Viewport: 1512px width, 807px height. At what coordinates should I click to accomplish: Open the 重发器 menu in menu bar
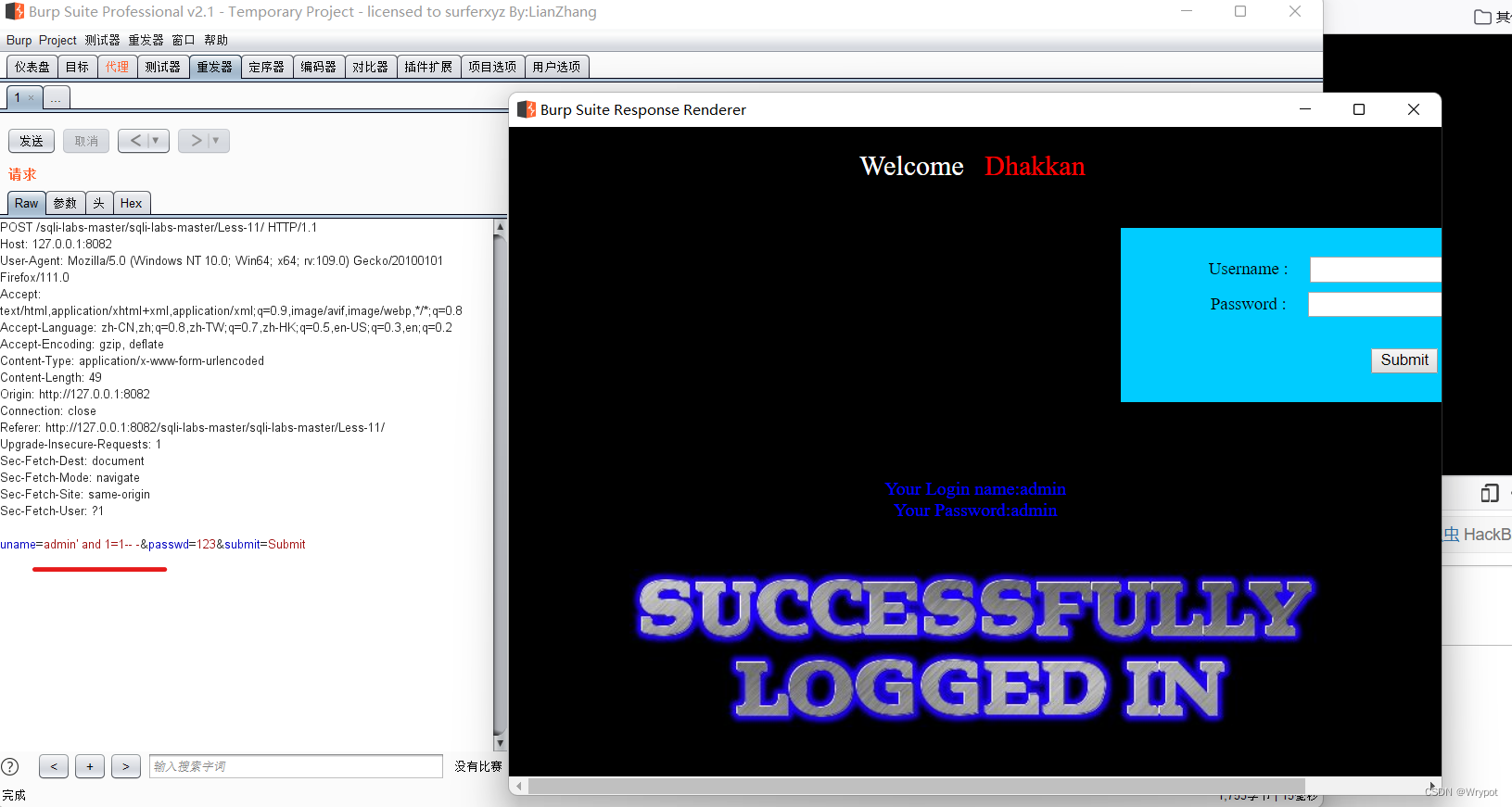[x=146, y=40]
